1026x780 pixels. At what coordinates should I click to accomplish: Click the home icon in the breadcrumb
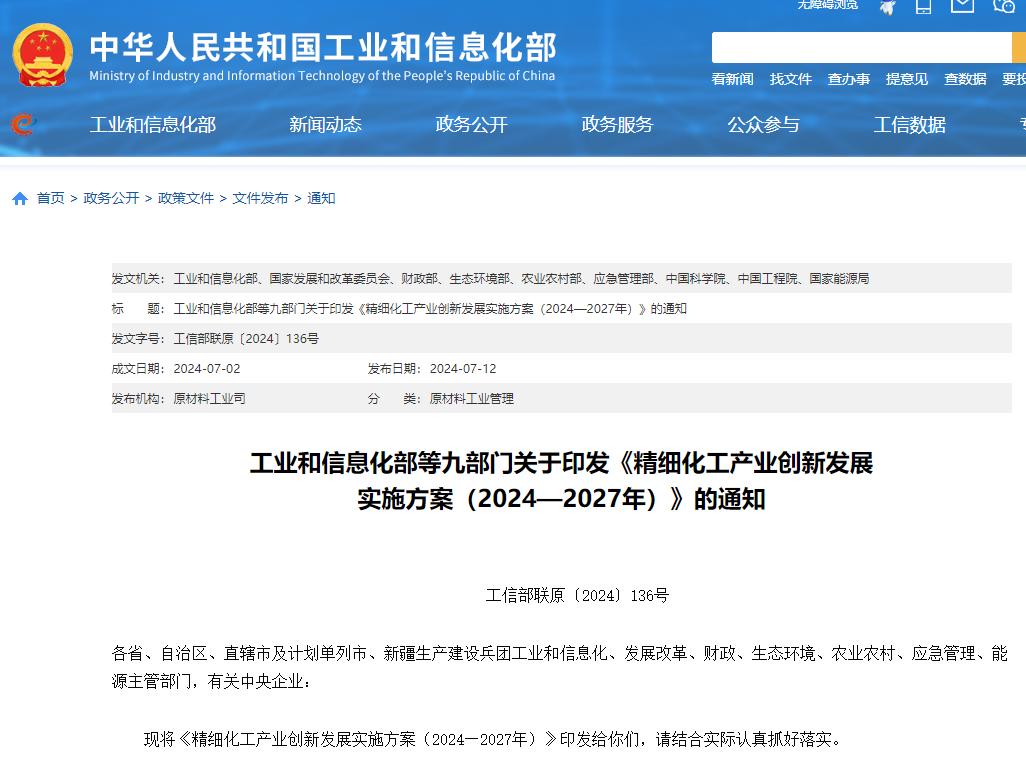pos(20,198)
